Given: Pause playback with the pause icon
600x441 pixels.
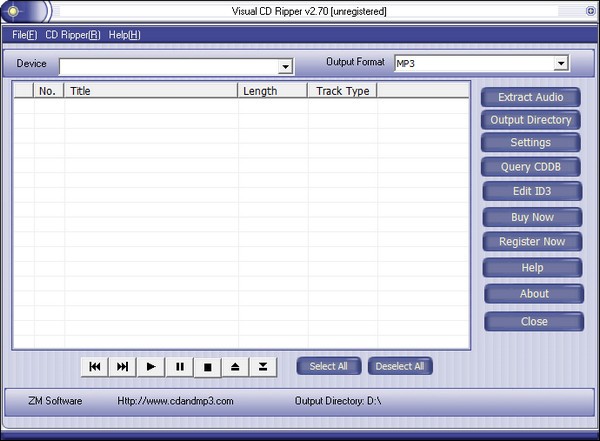Looking at the screenshot, I should [x=180, y=366].
